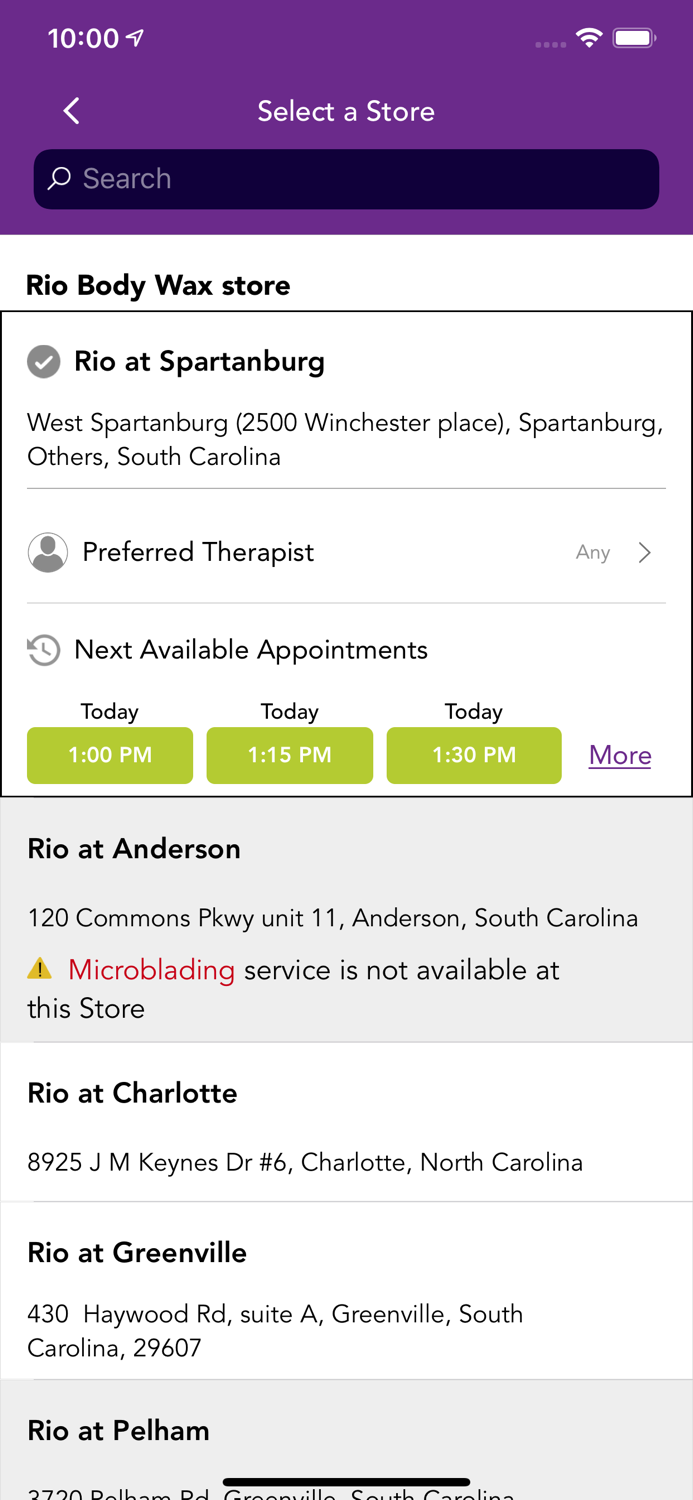Screen dimensions: 693x1500
Task: Tap the clock icon for Next Available Appointments
Action: pos(42,650)
